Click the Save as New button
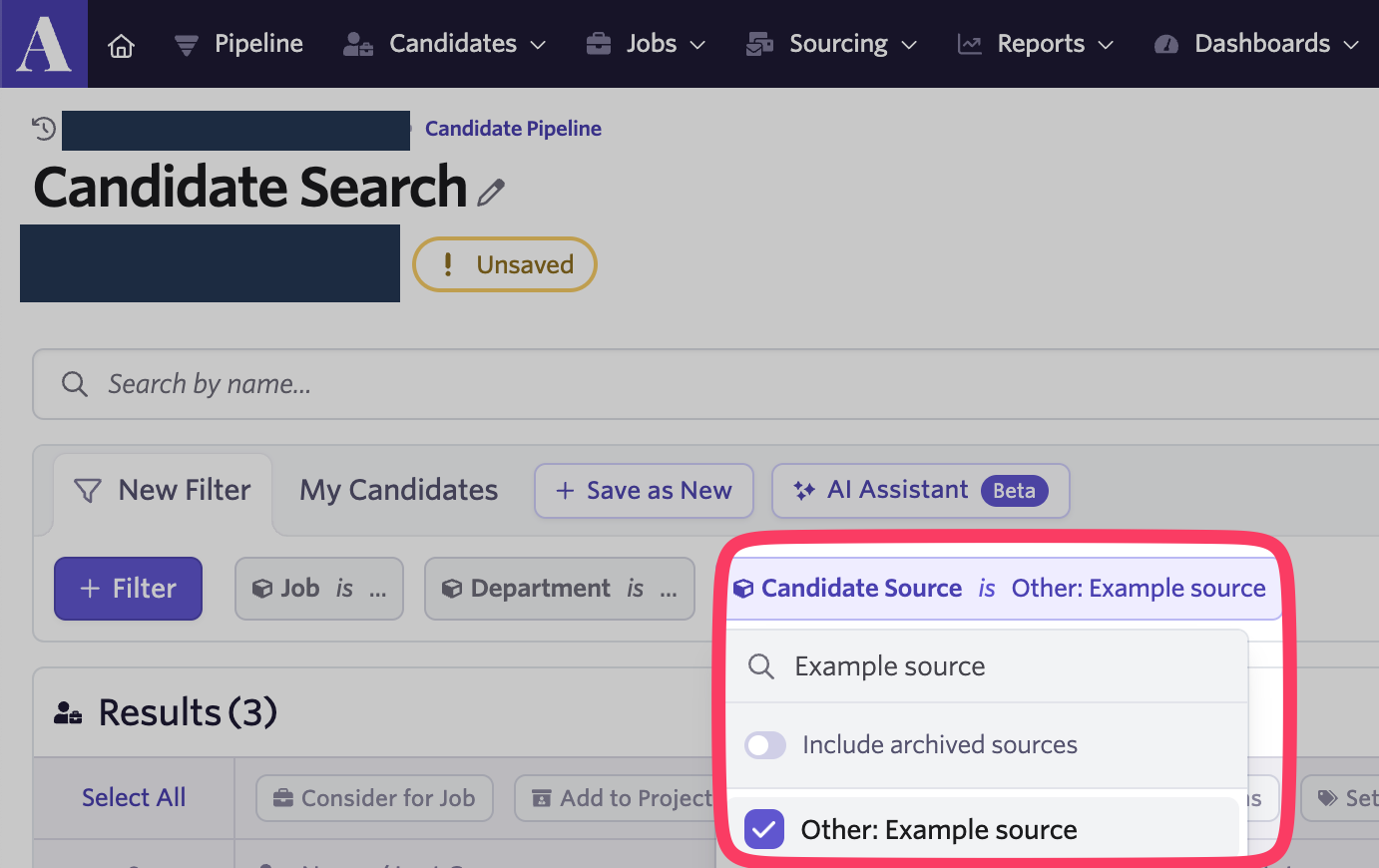This screenshot has height=868, width=1379. [644, 491]
